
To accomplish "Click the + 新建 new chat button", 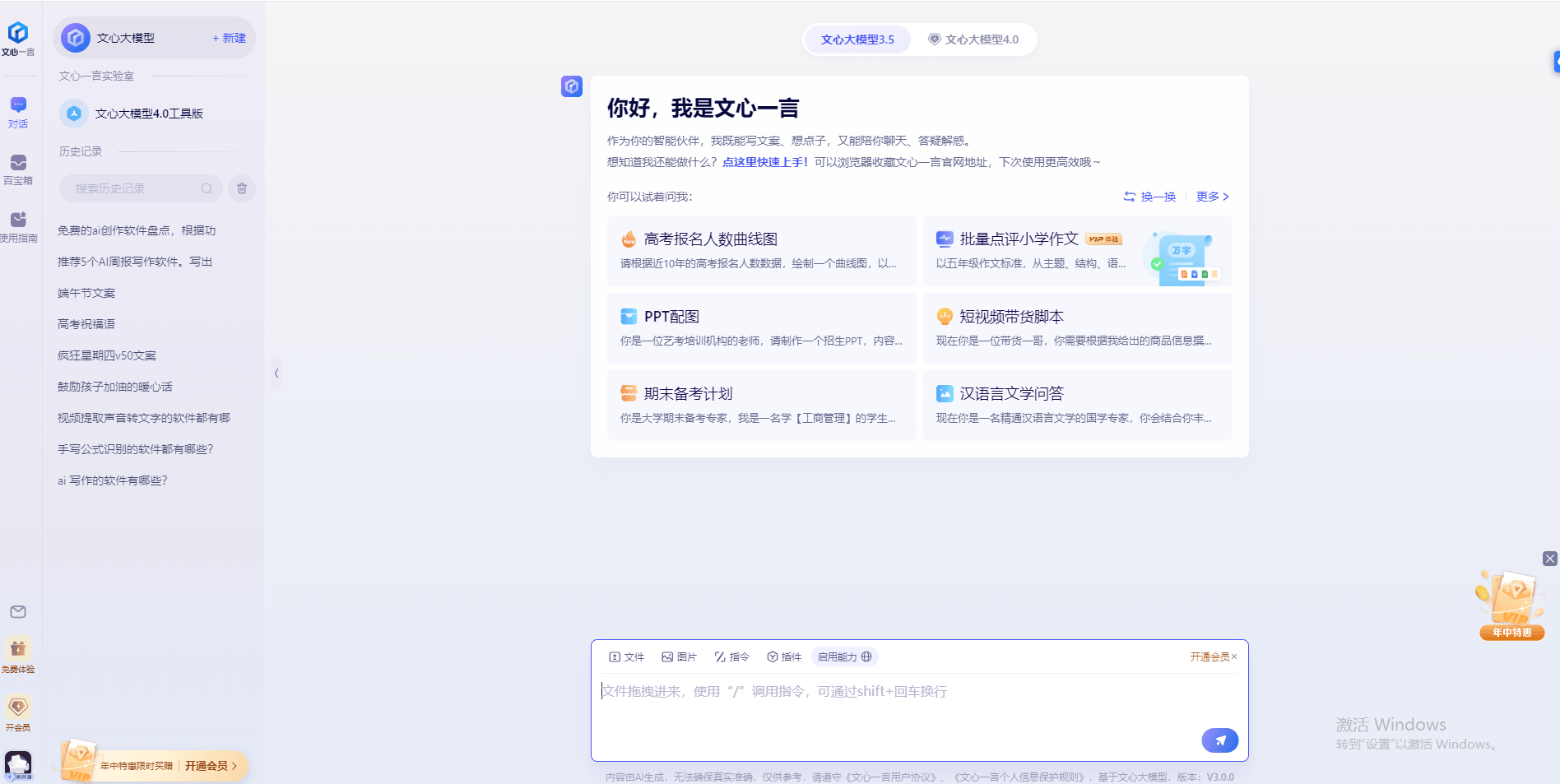I will (229, 38).
